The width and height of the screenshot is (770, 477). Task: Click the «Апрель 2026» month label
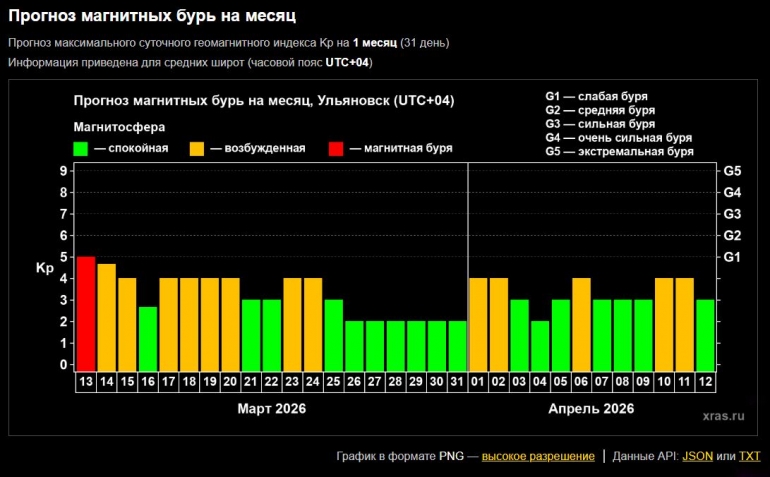coord(592,409)
